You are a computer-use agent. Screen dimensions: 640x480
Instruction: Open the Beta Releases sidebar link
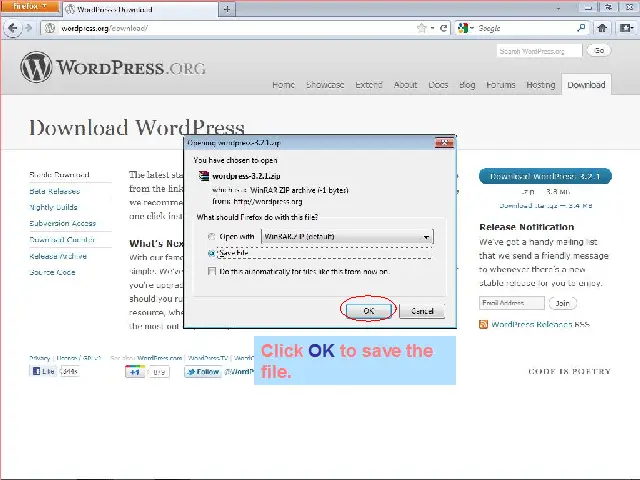click(x=55, y=191)
